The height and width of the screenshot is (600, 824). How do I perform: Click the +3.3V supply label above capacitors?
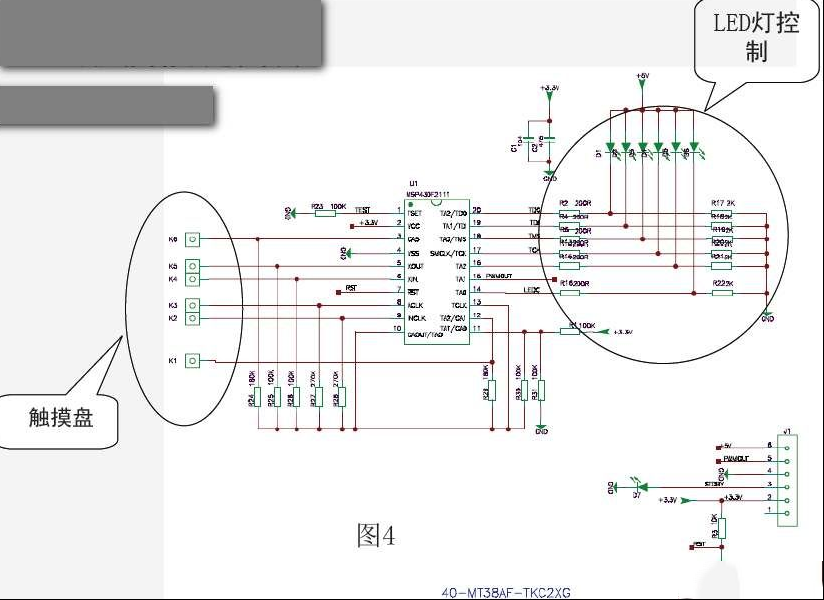click(549, 88)
